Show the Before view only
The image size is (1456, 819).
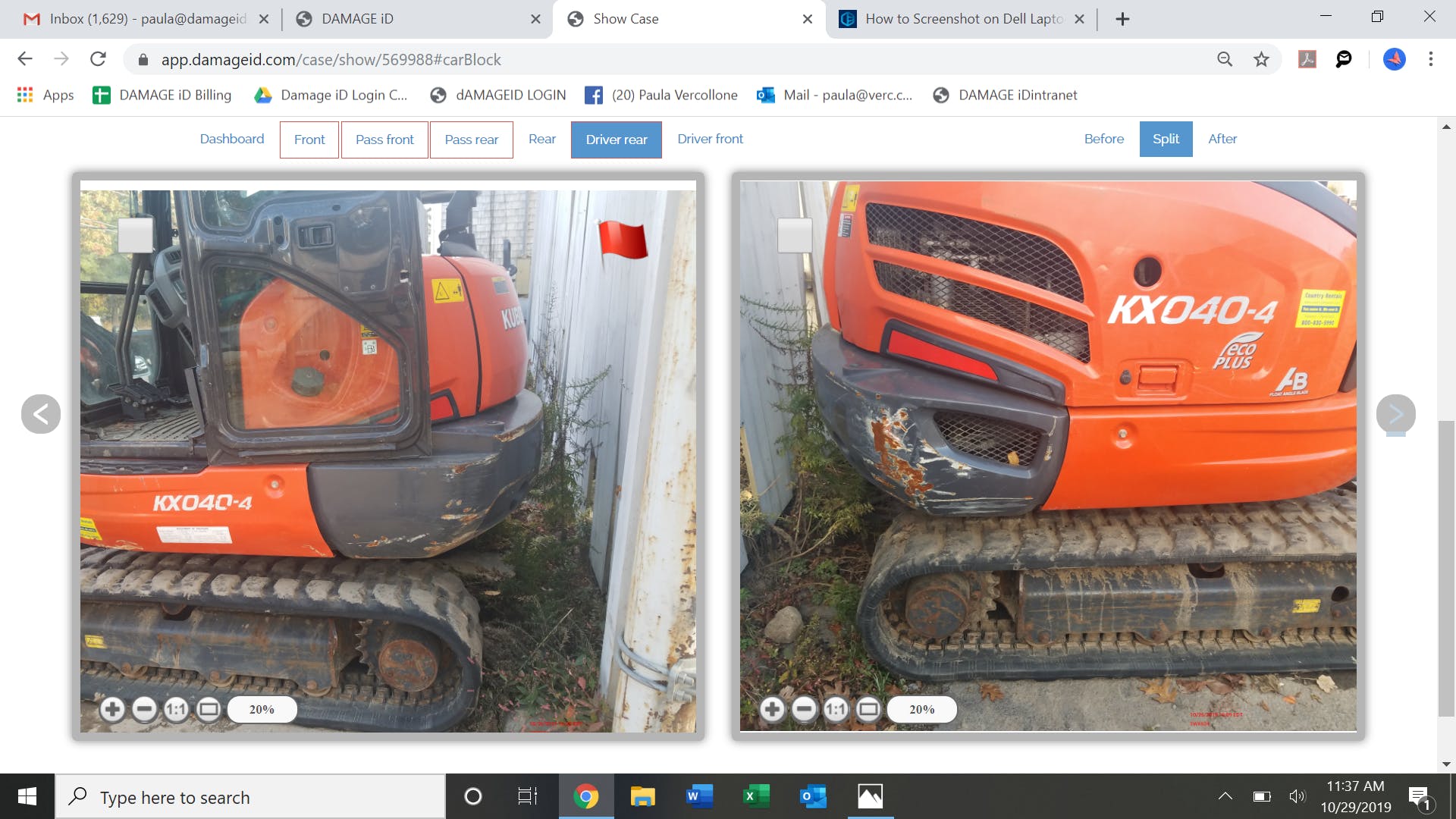click(1103, 139)
